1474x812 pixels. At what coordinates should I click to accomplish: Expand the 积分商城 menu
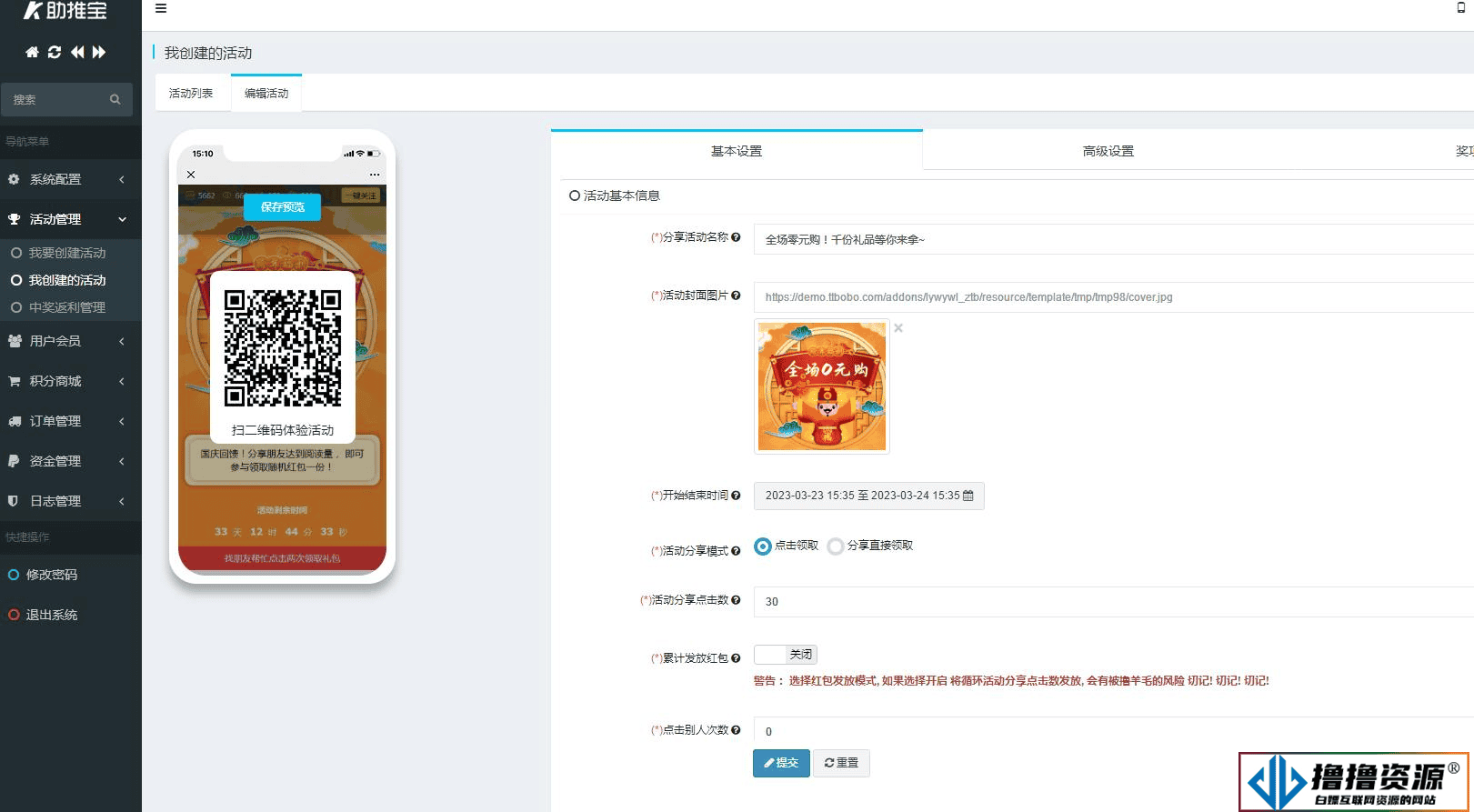point(71,381)
